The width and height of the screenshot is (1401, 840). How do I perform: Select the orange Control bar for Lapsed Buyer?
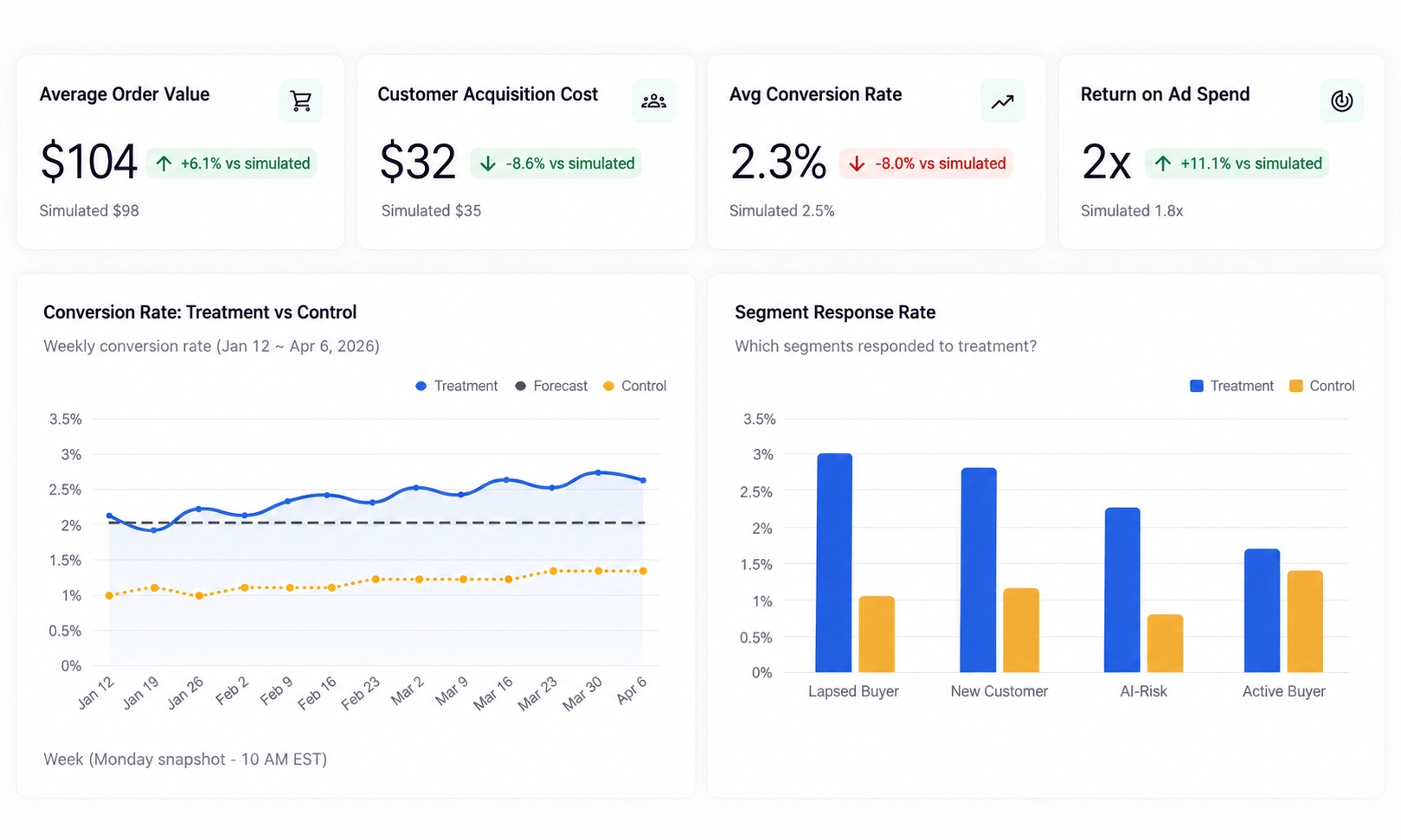click(x=877, y=634)
